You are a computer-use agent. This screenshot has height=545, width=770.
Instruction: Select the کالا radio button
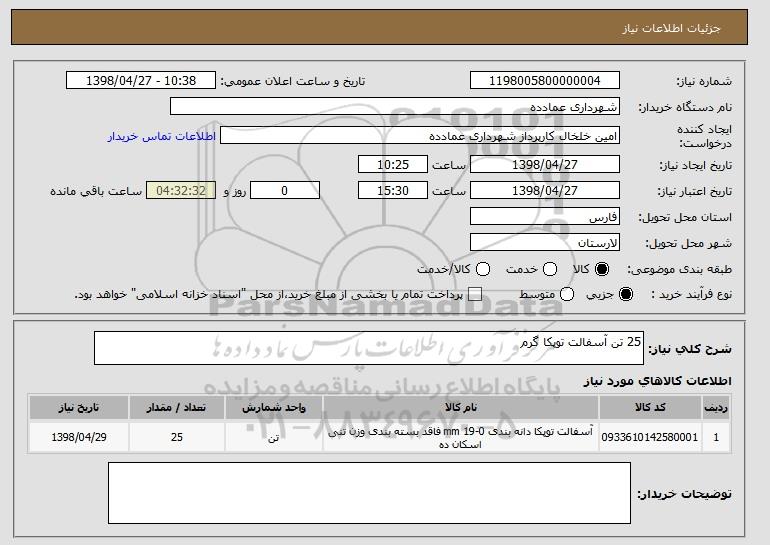tap(602, 269)
